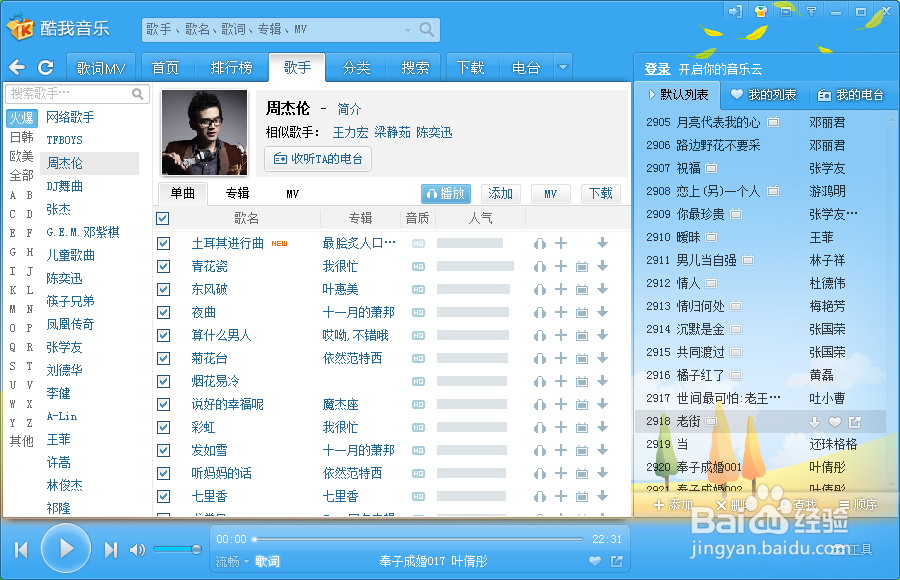Screen dimensions: 900x580
Task: Click the main play button
Action: pyautogui.click(x=66, y=548)
